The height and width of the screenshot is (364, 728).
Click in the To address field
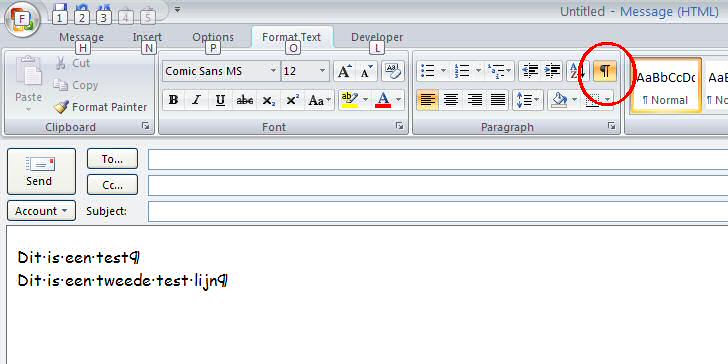point(438,159)
